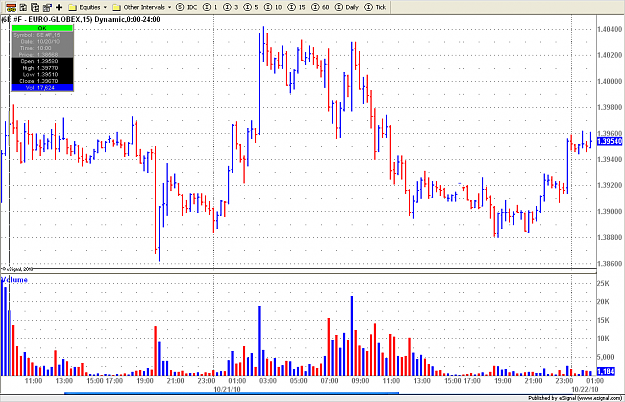Screen dimensions: 625x402
Task: Open the properties window toolbar icon
Action: coord(47,7)
